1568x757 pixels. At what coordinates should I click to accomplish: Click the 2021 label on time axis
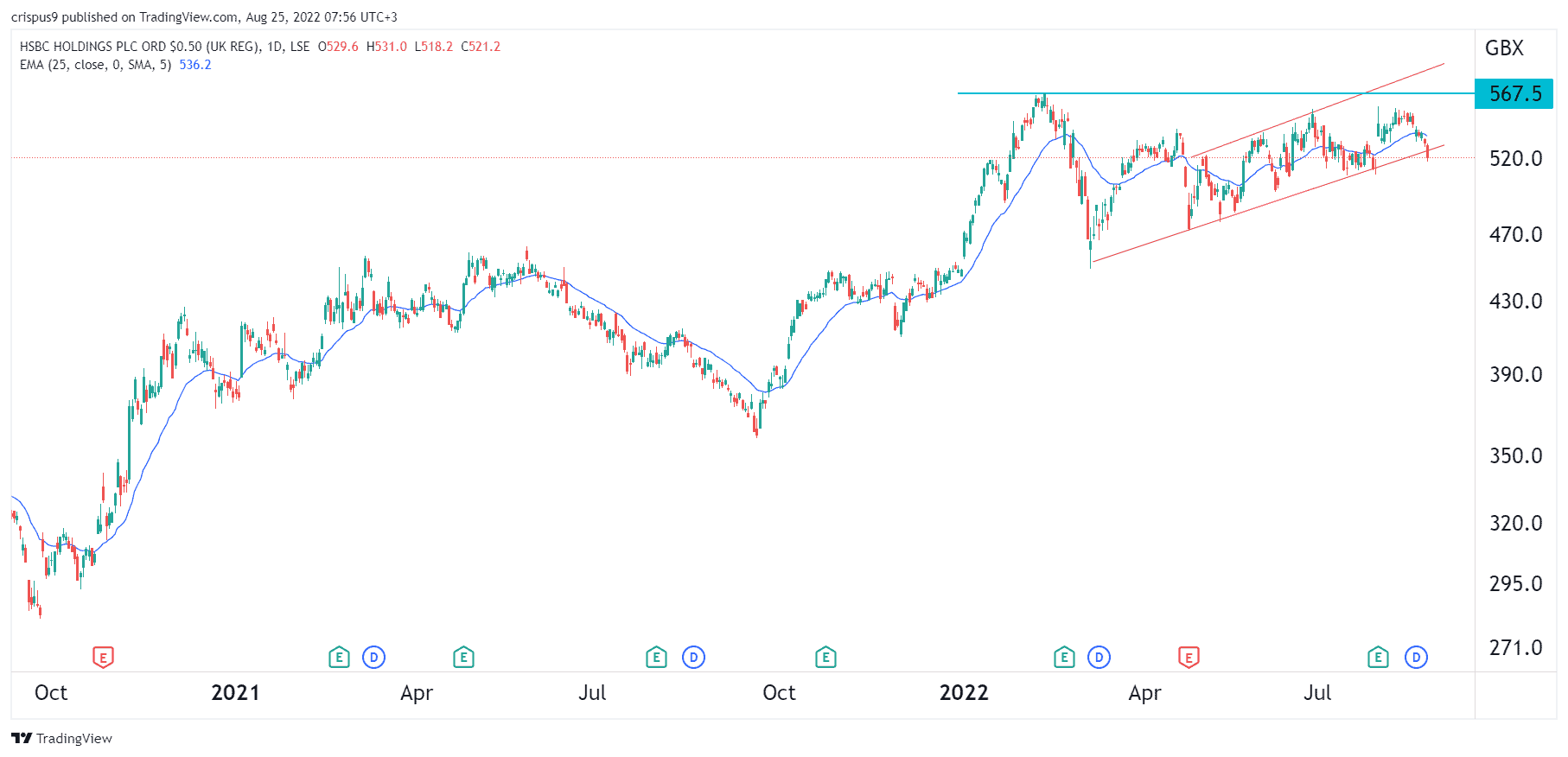[x=235, y=693]
